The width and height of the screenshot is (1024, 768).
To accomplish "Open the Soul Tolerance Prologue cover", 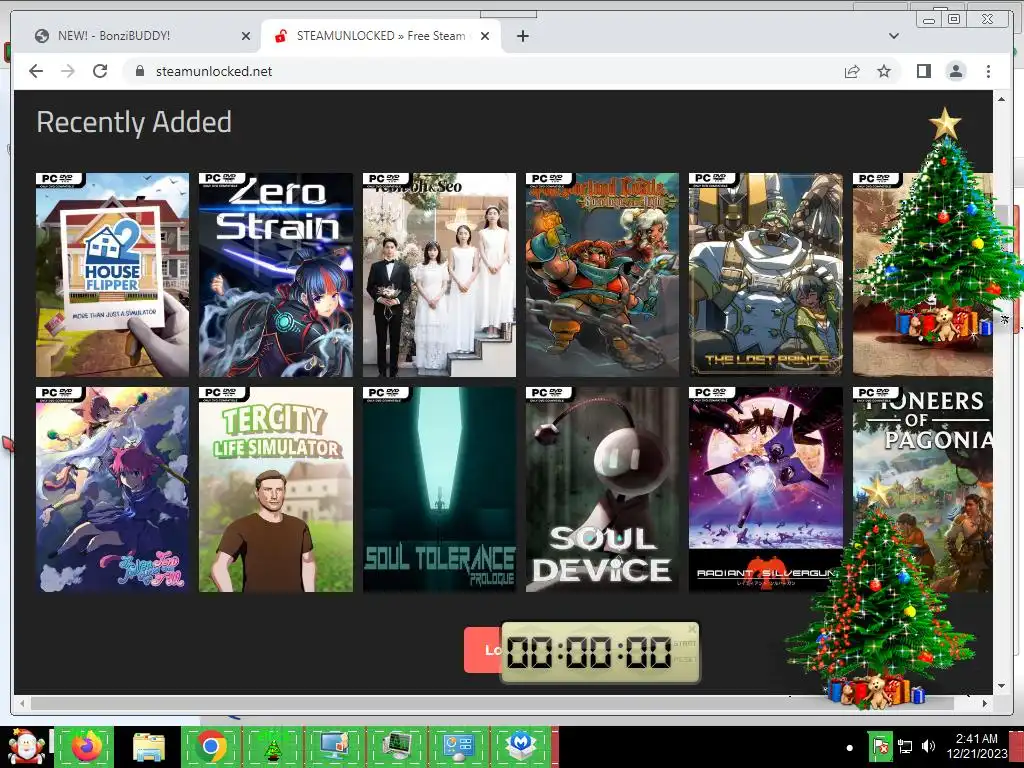I will pyautogui.click(x=439, y=490).
